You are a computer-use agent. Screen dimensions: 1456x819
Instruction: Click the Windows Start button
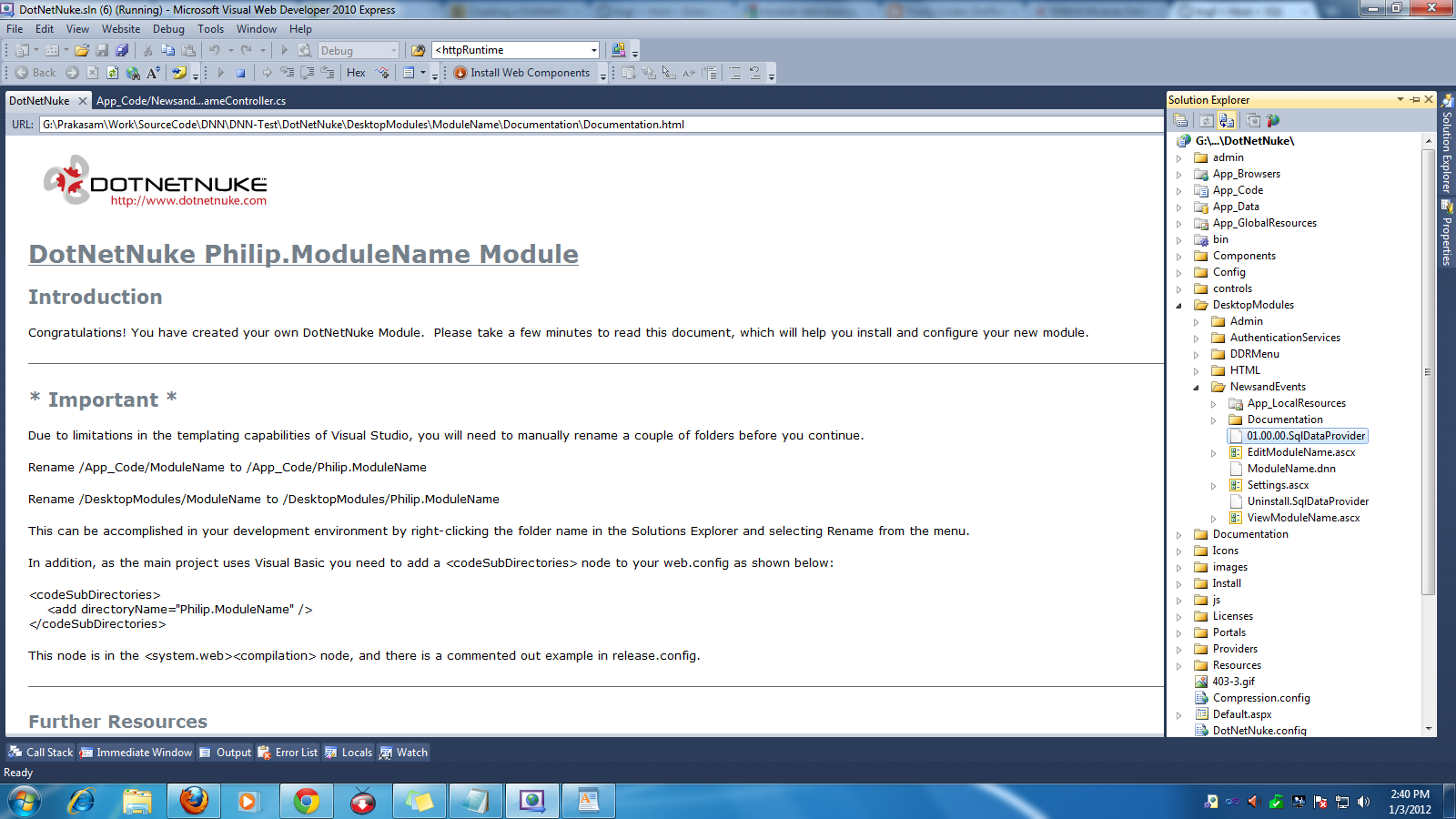click(24, 802)
